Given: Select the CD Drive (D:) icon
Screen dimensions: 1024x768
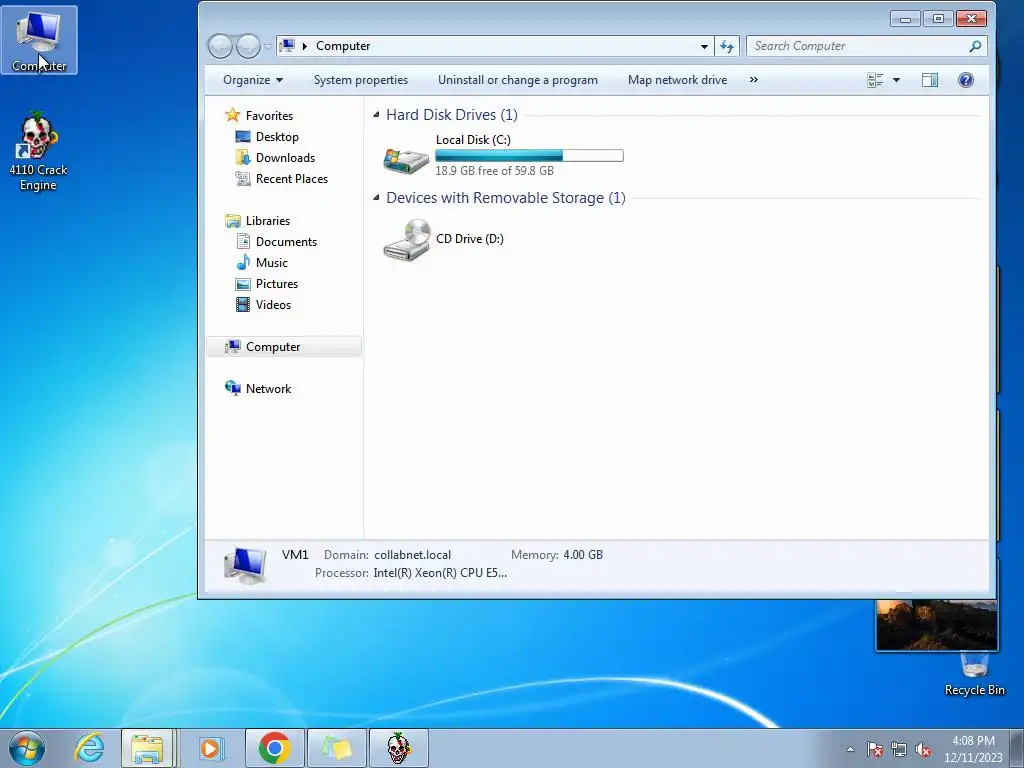Looking at the screenshot, I should click(x=406, y=240).
